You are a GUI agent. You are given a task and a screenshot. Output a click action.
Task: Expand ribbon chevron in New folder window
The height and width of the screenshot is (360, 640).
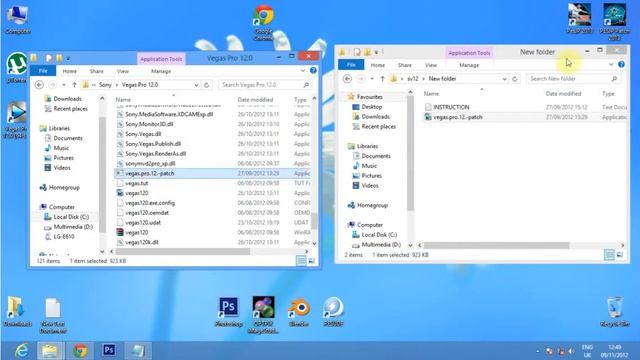pos(611,64)
